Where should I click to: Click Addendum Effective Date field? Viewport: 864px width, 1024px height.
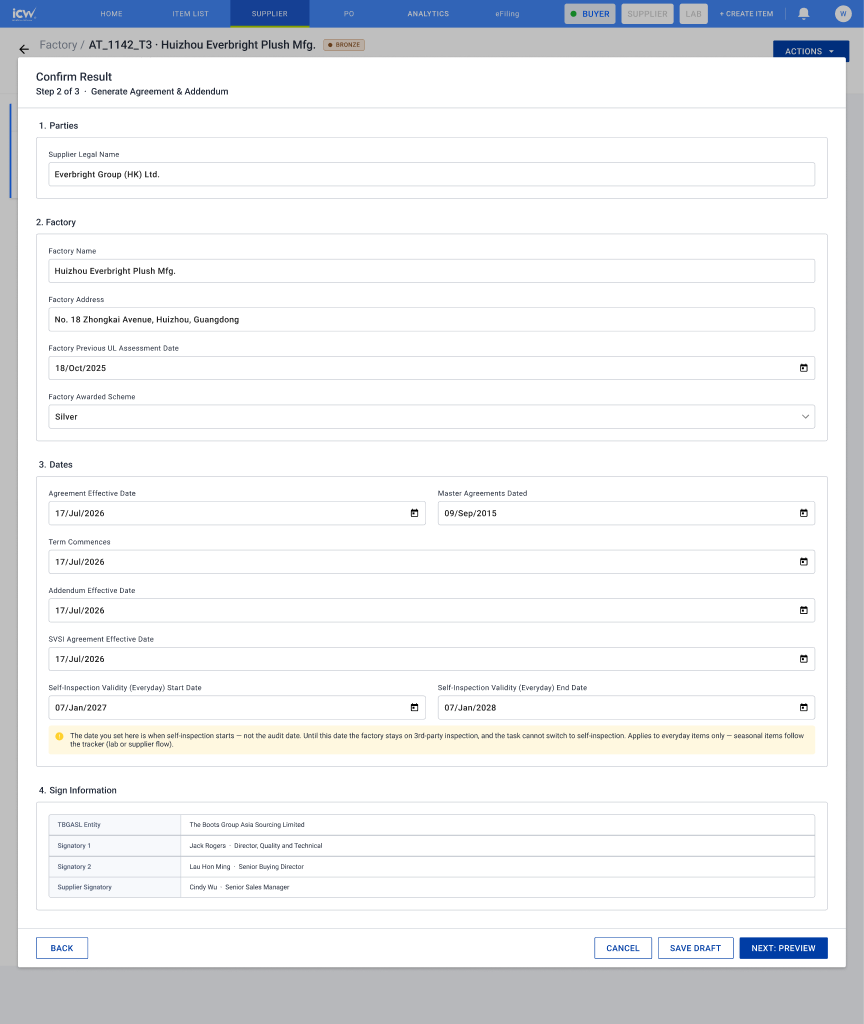click(x=432, y=611)
